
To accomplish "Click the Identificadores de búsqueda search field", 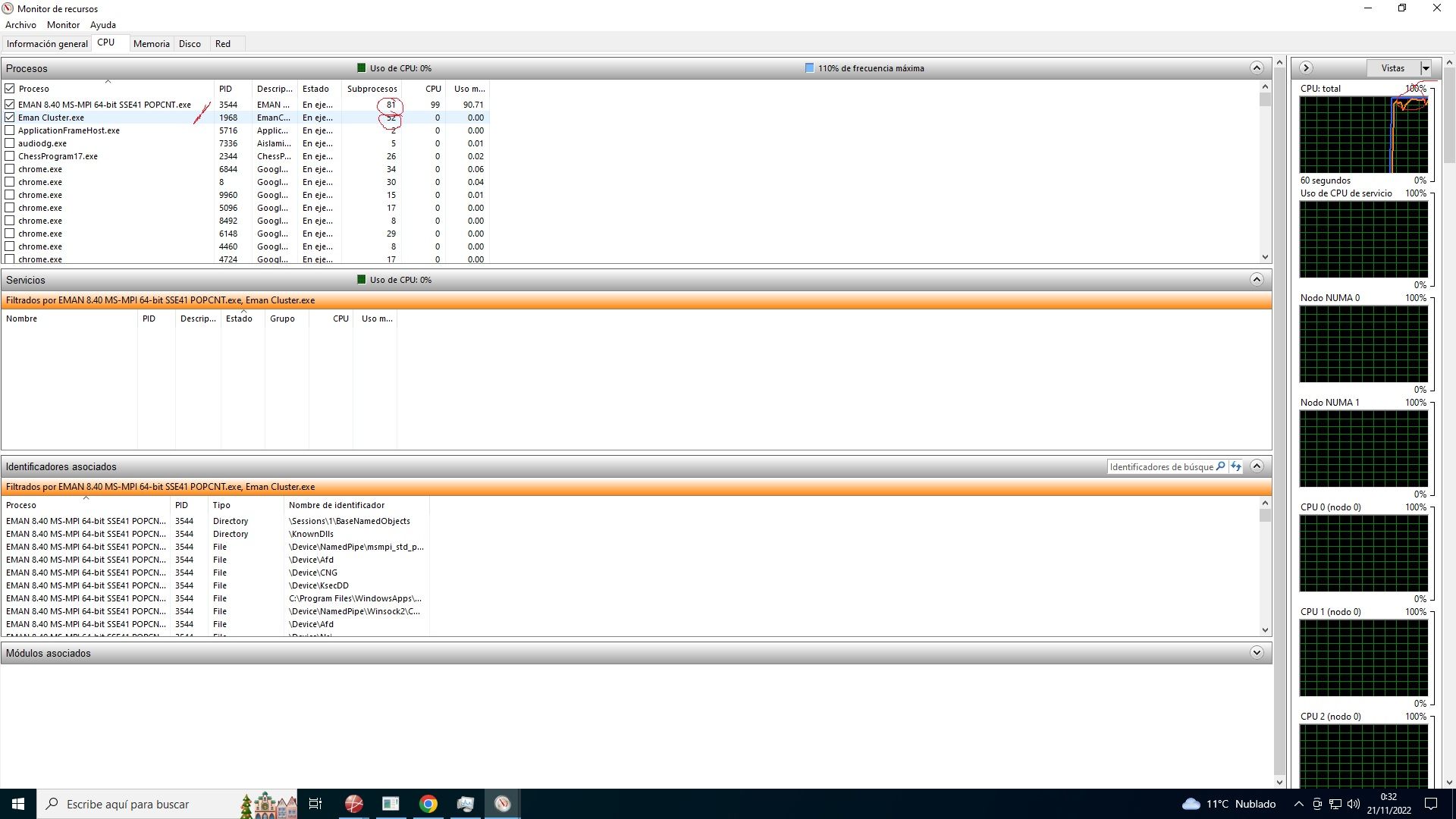I will click(x=1160, y=467).
